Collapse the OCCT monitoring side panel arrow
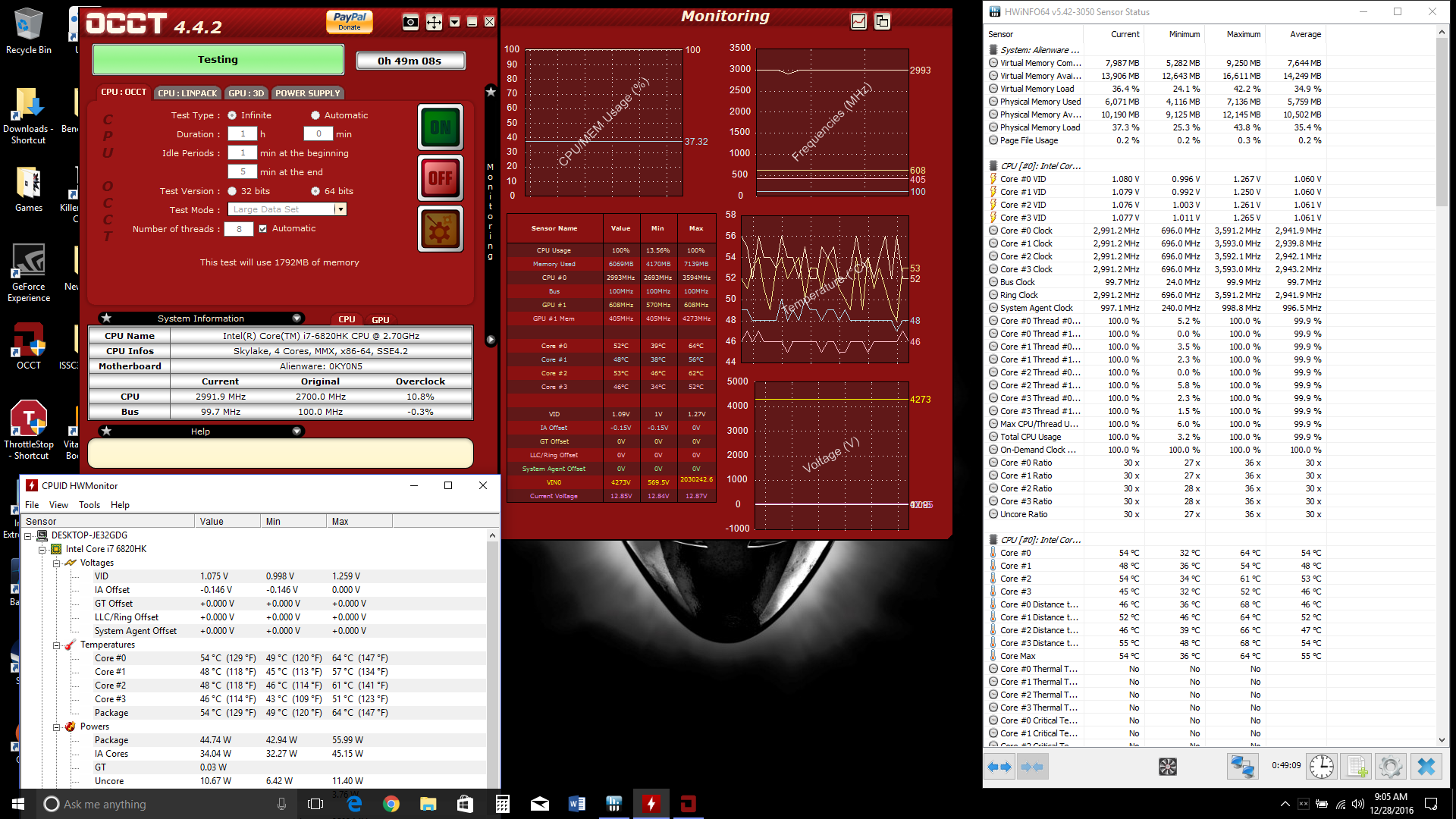 [491, 340]
